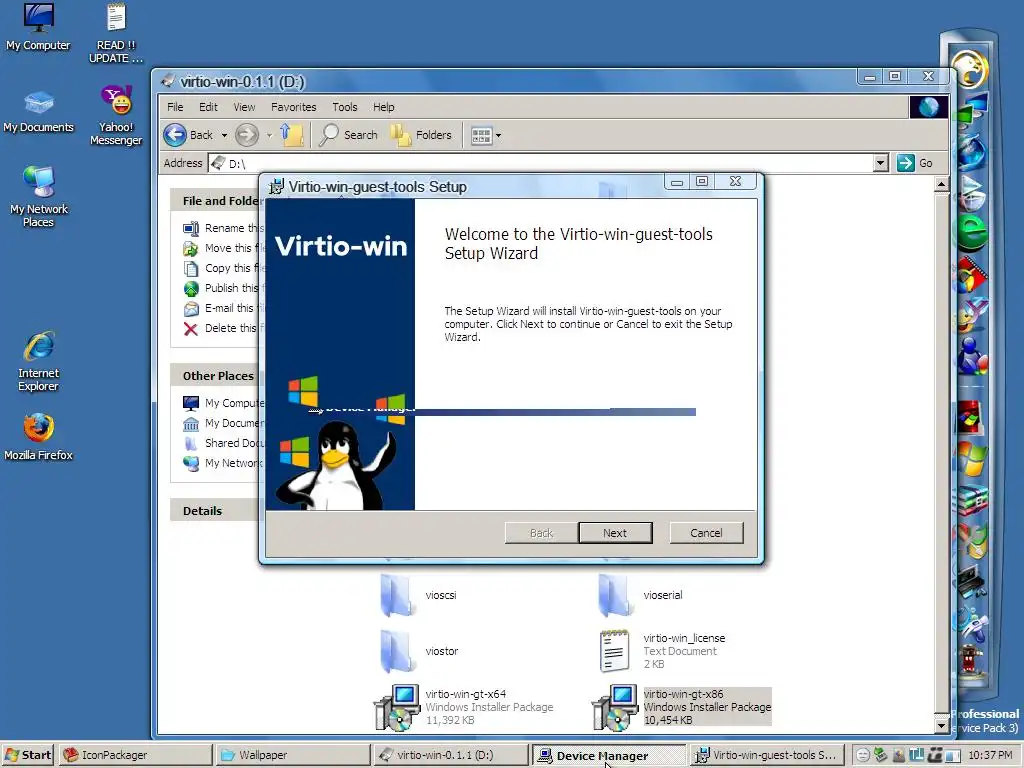1024x768 pixels.
Task: Click the Back arrow in Explorer toolbar
Action: pos(189,135)
